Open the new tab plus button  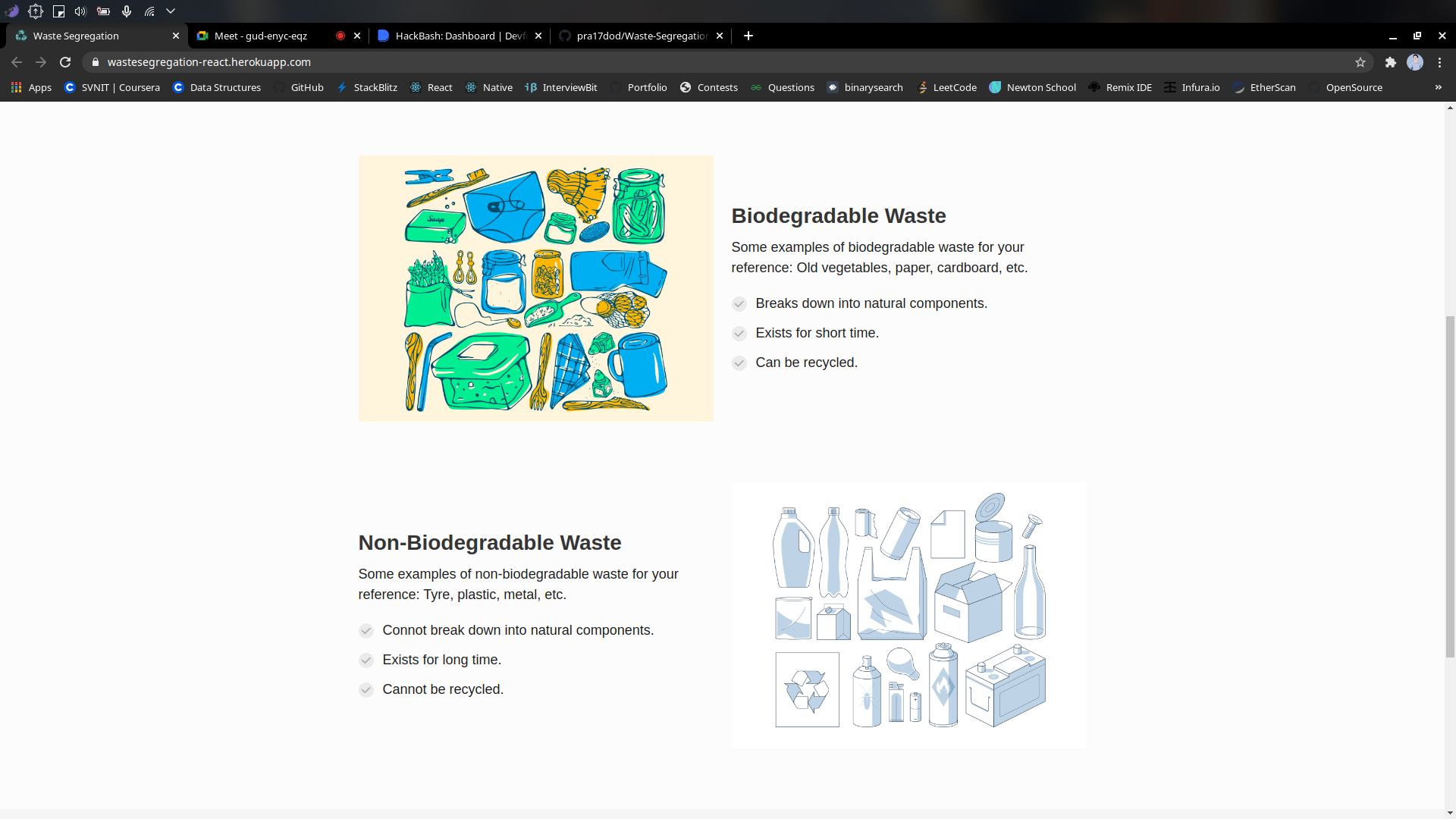748,36
